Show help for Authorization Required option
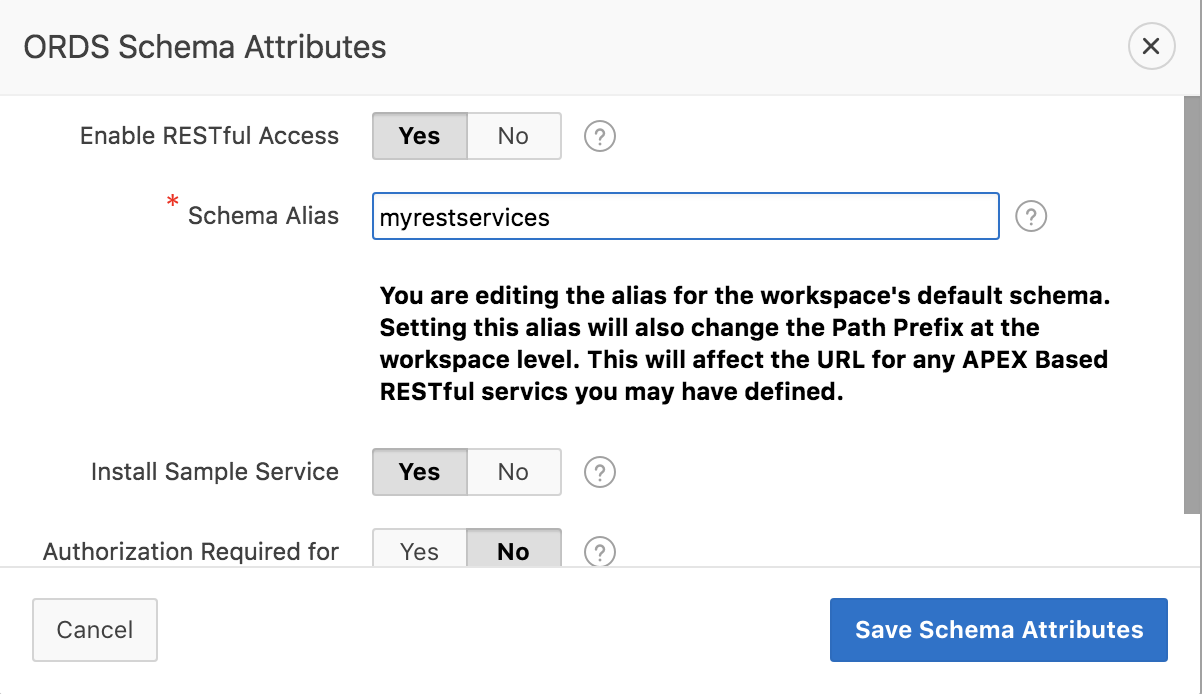1202x694 pixels. point(599,551)
